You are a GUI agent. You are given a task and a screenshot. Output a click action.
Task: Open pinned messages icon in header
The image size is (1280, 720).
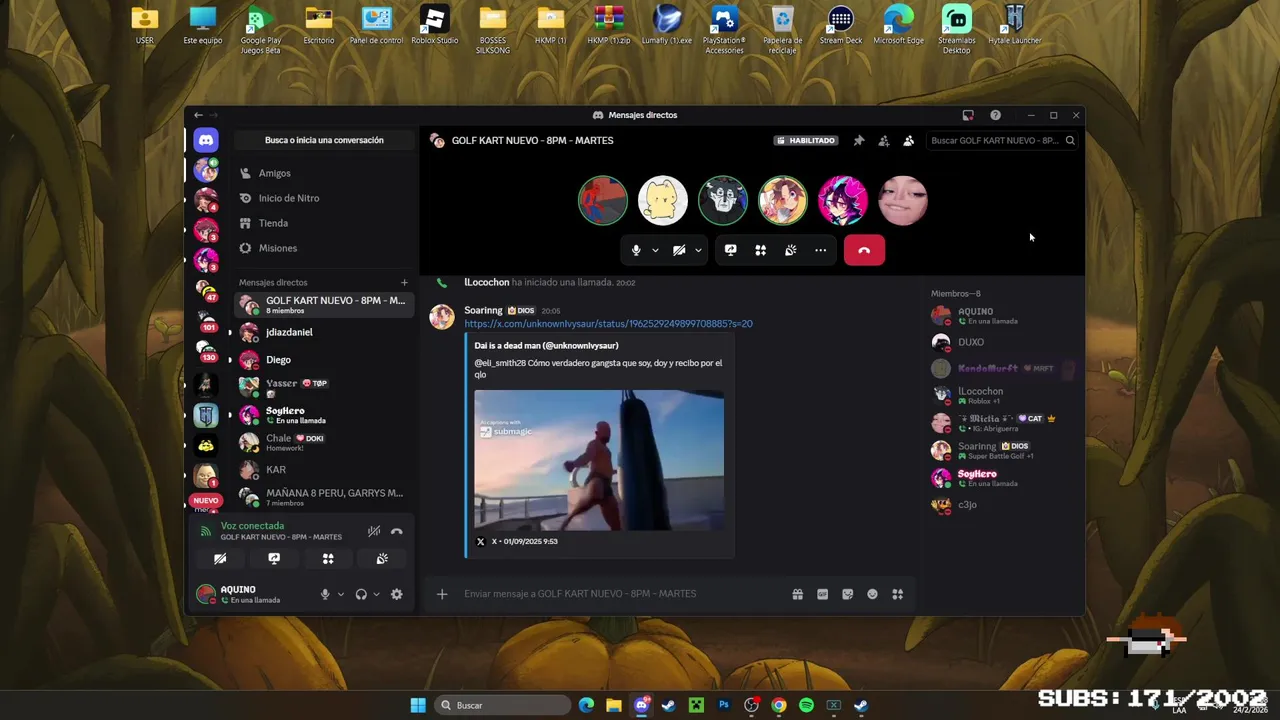858,141
